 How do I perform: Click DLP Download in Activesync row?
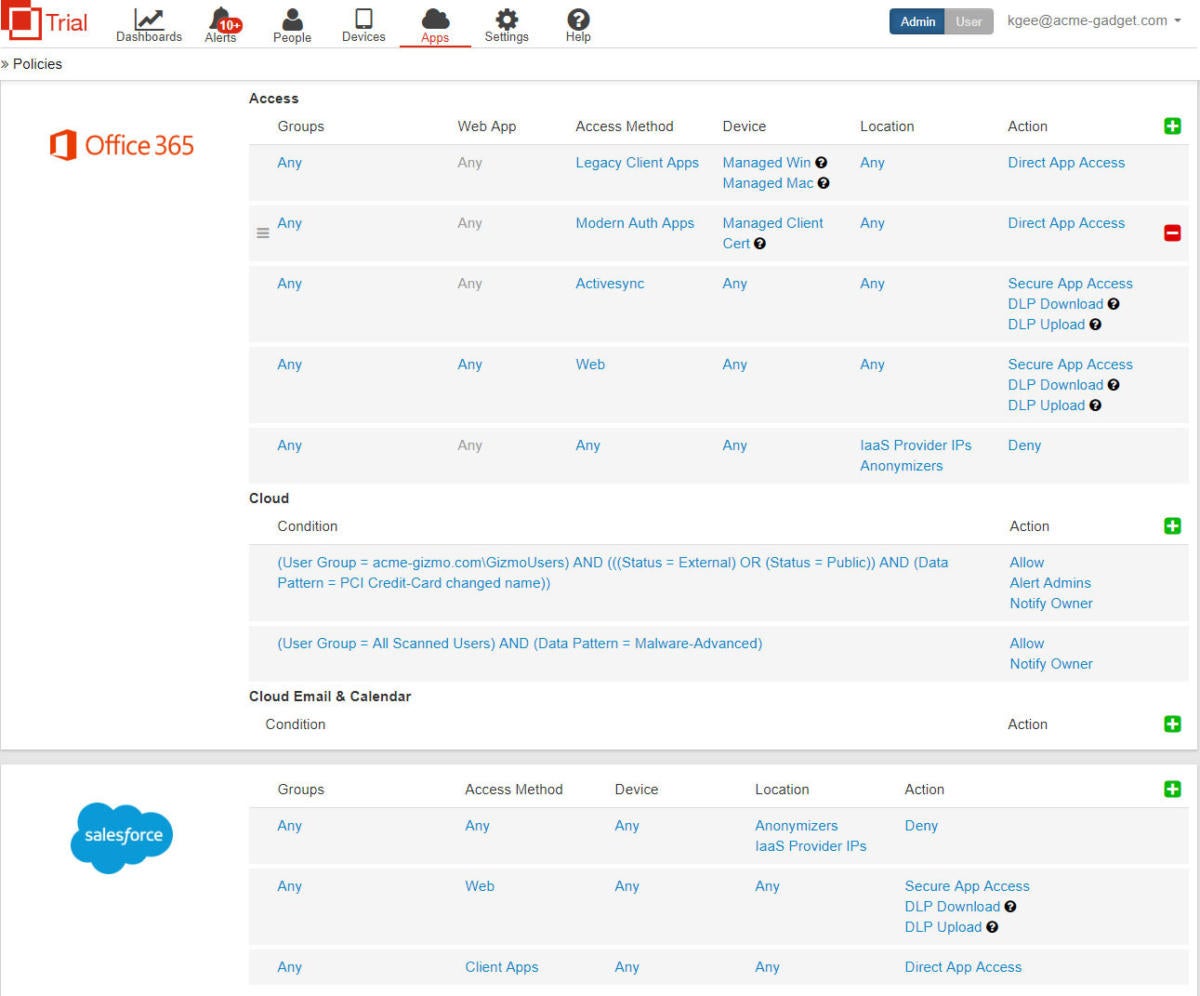tap(1055, 304)
